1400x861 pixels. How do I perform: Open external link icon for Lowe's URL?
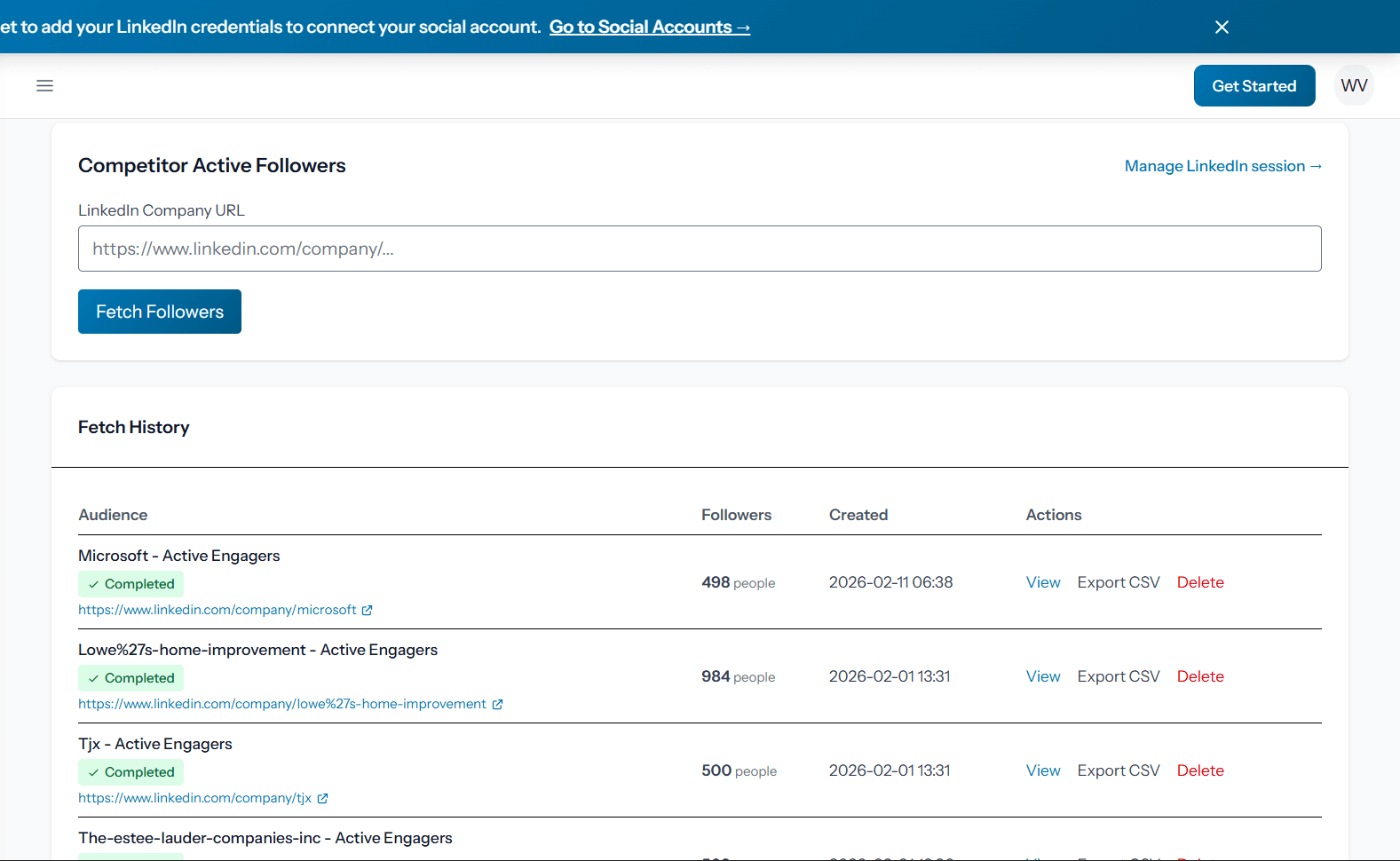(x=497, y=705)
